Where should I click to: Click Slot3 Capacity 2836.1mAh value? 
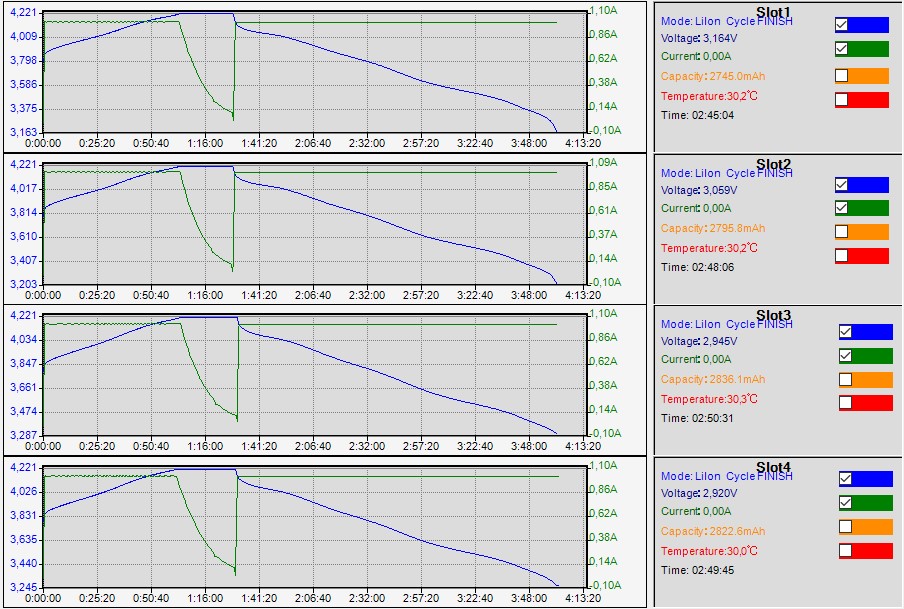713,379
